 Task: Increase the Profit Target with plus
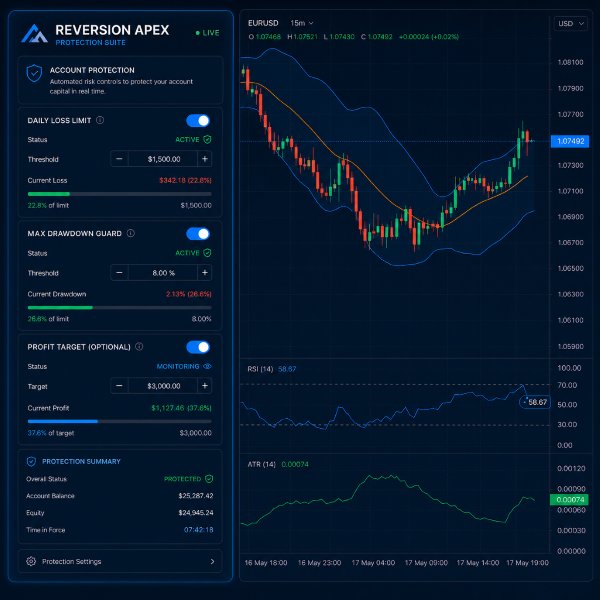point(205,386)
